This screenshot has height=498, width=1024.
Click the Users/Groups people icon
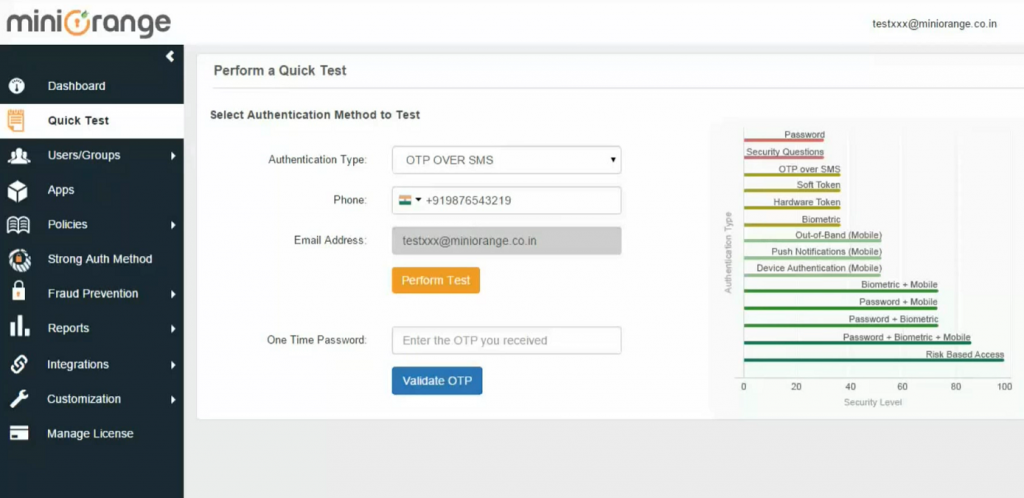coord(17,155)
